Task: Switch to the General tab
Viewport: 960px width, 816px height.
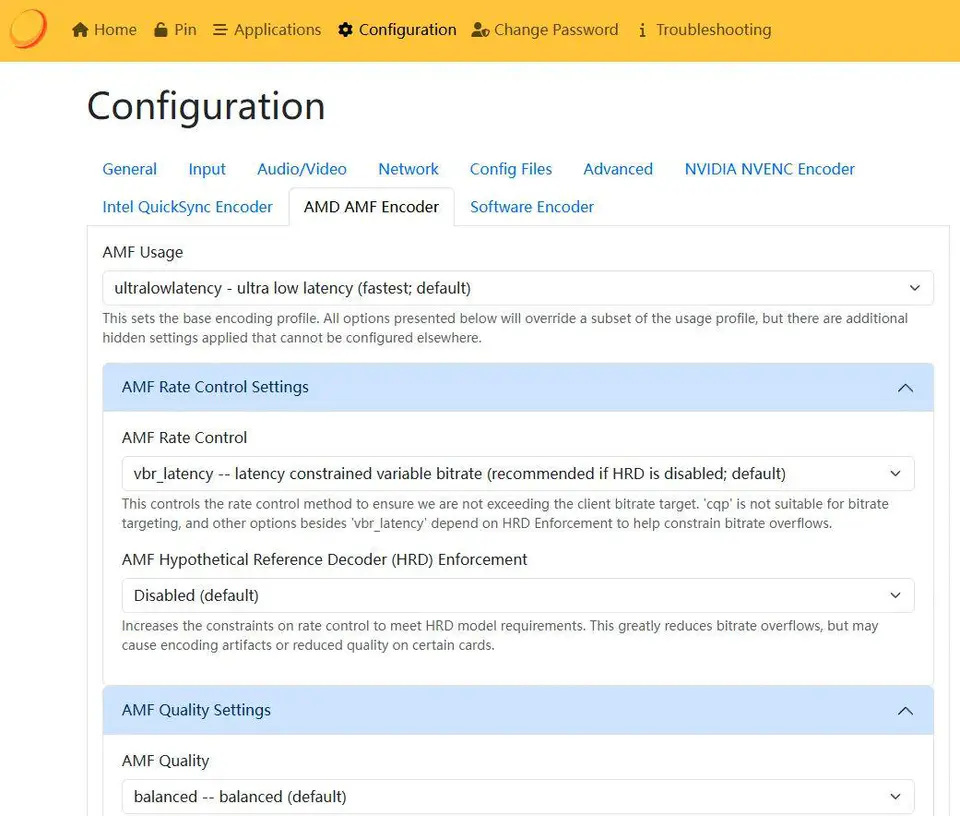Action: pyautogui.click(x=130, y=169)
